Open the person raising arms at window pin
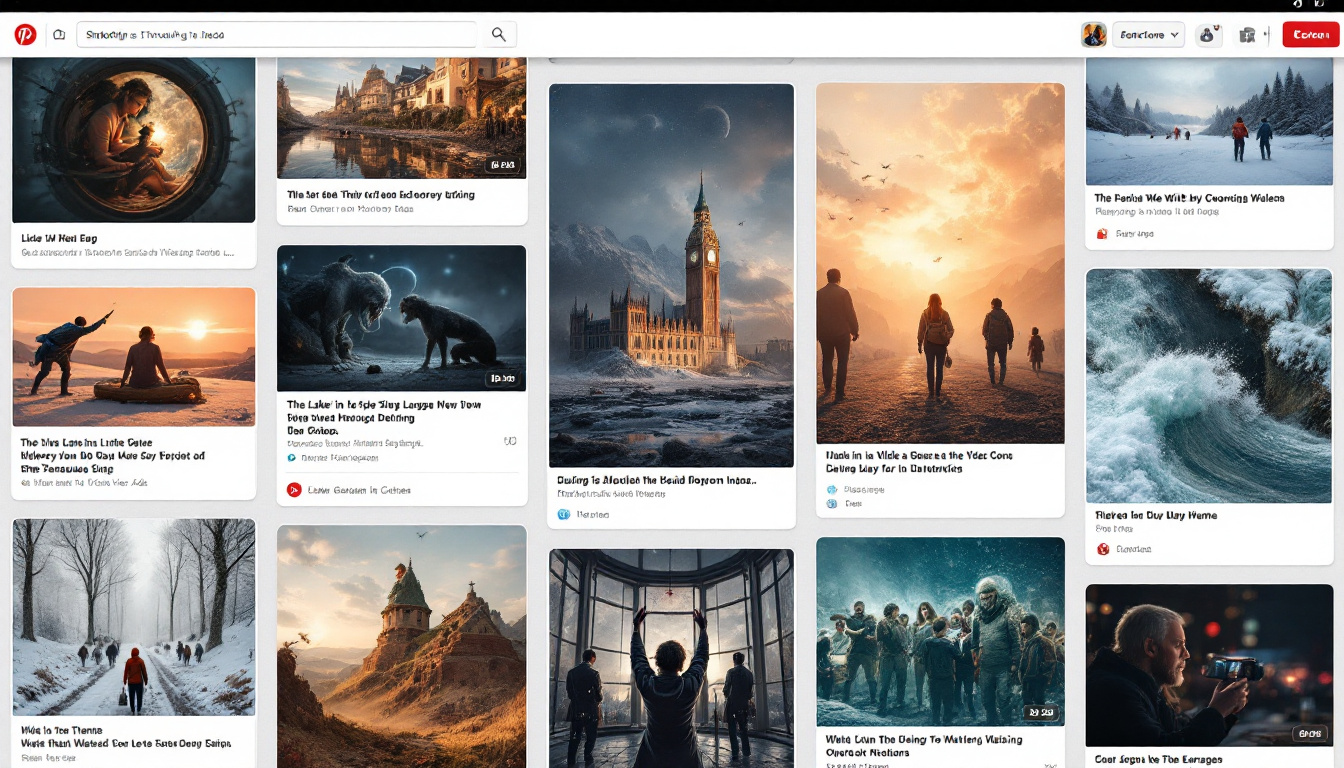1344x768 pixels. [671, 658]
